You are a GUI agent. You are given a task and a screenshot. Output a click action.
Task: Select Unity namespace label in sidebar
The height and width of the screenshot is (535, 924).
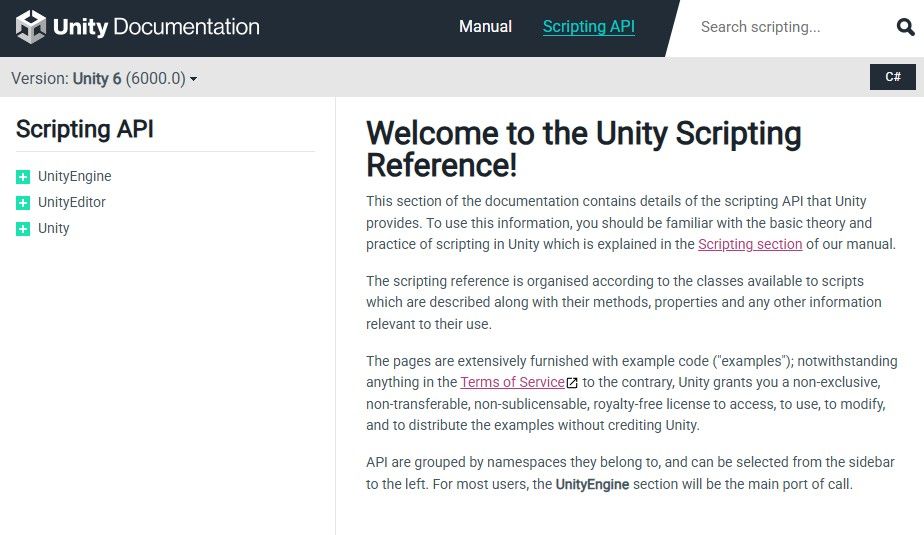54,228
